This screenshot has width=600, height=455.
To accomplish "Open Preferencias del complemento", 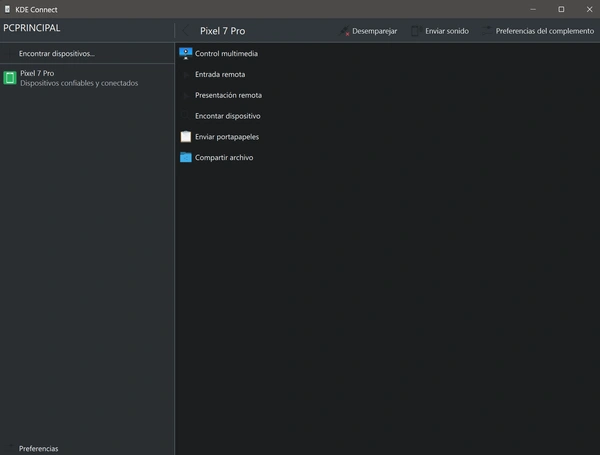I will 538,31.
